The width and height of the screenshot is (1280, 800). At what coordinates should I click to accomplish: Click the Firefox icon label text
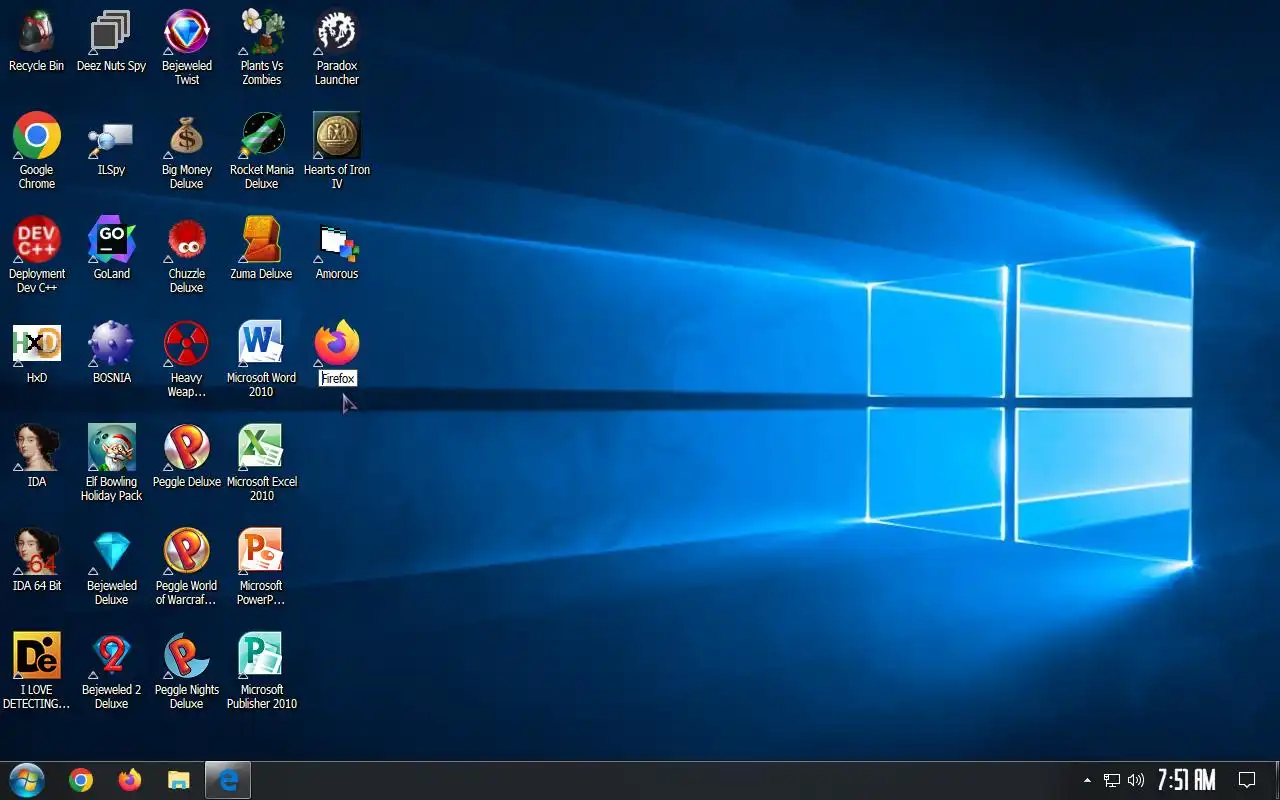[x=338, y=378]
